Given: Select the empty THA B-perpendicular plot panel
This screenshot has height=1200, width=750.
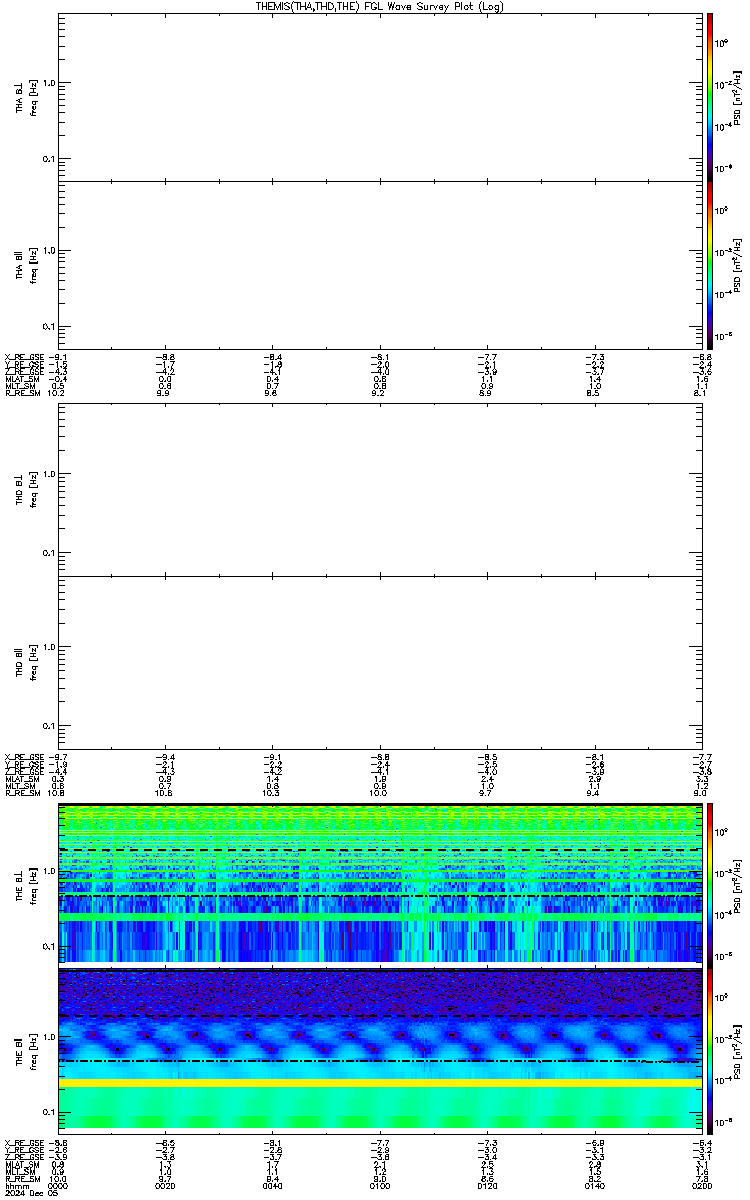Looking at the screenshot, I should coord(379,96).
